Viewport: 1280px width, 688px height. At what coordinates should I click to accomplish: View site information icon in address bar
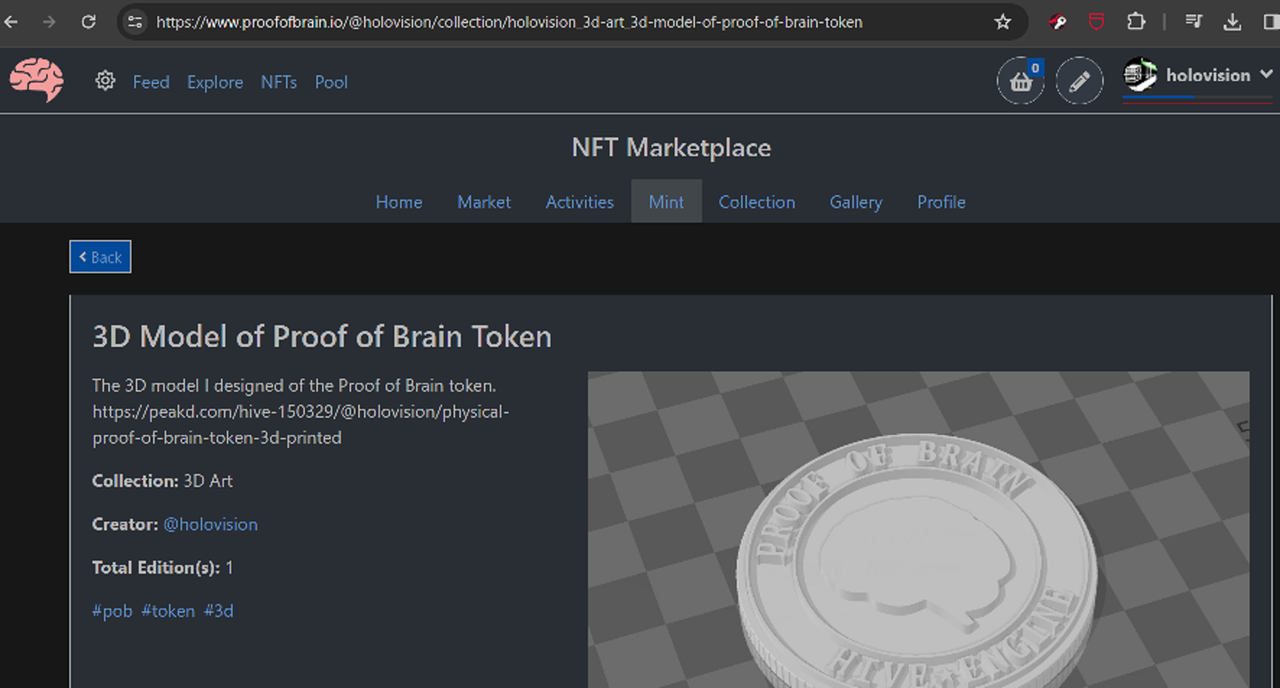[135, 22]
